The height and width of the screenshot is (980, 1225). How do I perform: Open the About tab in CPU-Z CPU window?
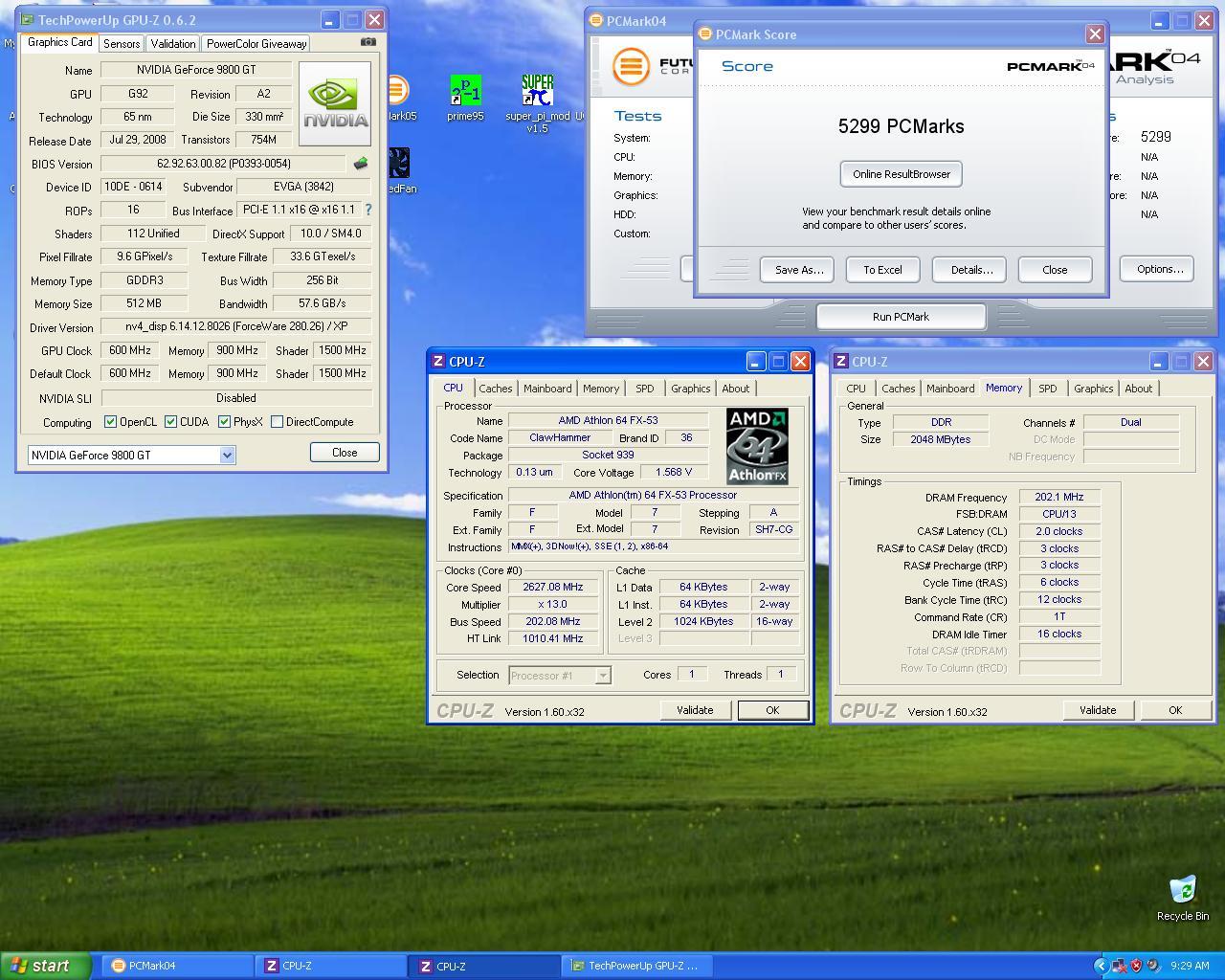pos(735,389)
